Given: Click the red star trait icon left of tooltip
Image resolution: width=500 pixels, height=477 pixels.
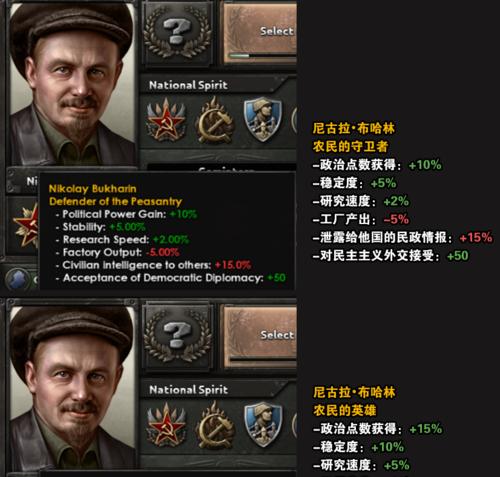Looking at the screenshot, I should click(26, 227).
